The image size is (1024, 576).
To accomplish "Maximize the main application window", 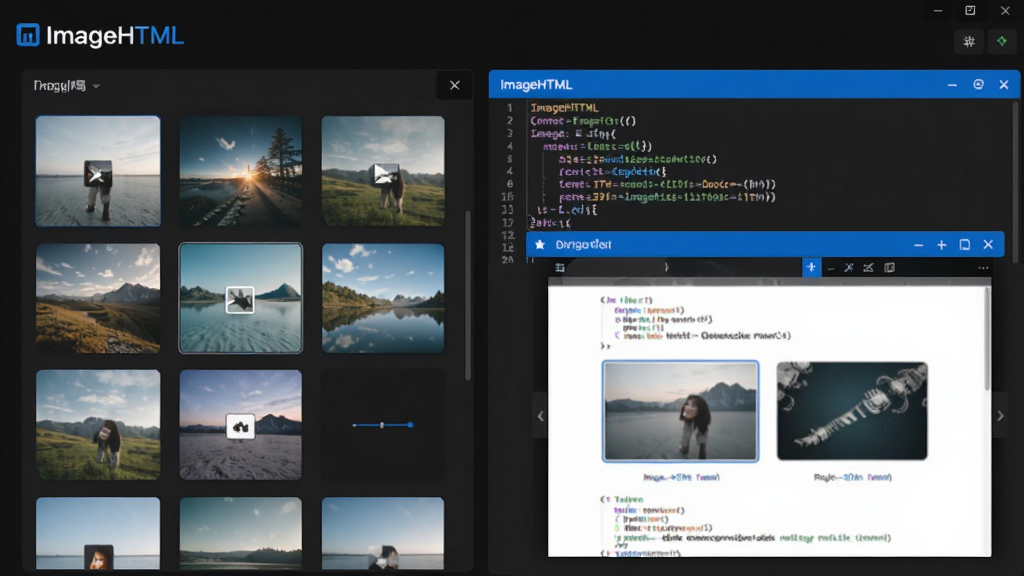I will point(970,10).
